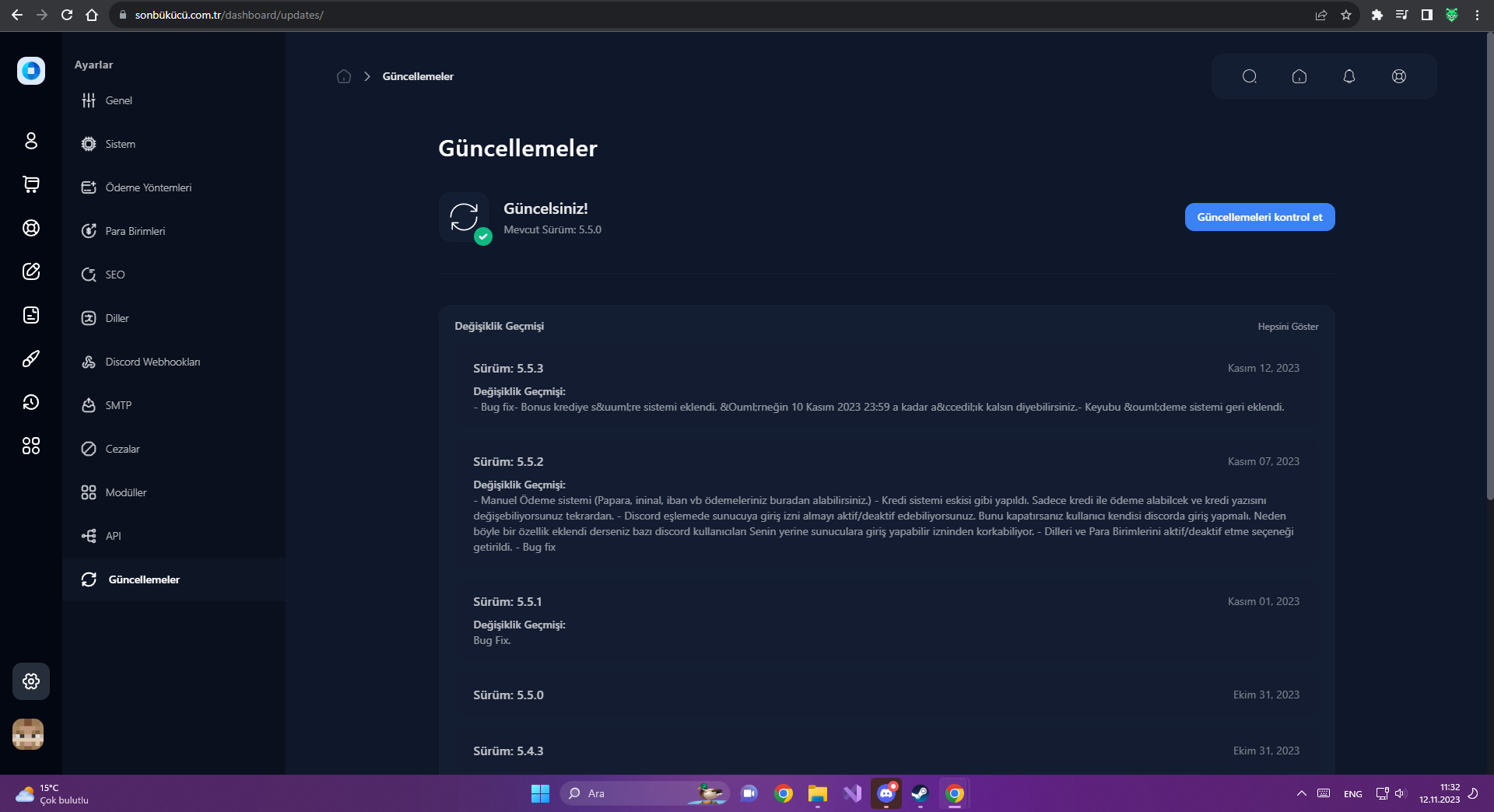The image size is (1494, 812).
Task: Select Güncellemeler in settings sidebar
Action: tap(174, 579)
